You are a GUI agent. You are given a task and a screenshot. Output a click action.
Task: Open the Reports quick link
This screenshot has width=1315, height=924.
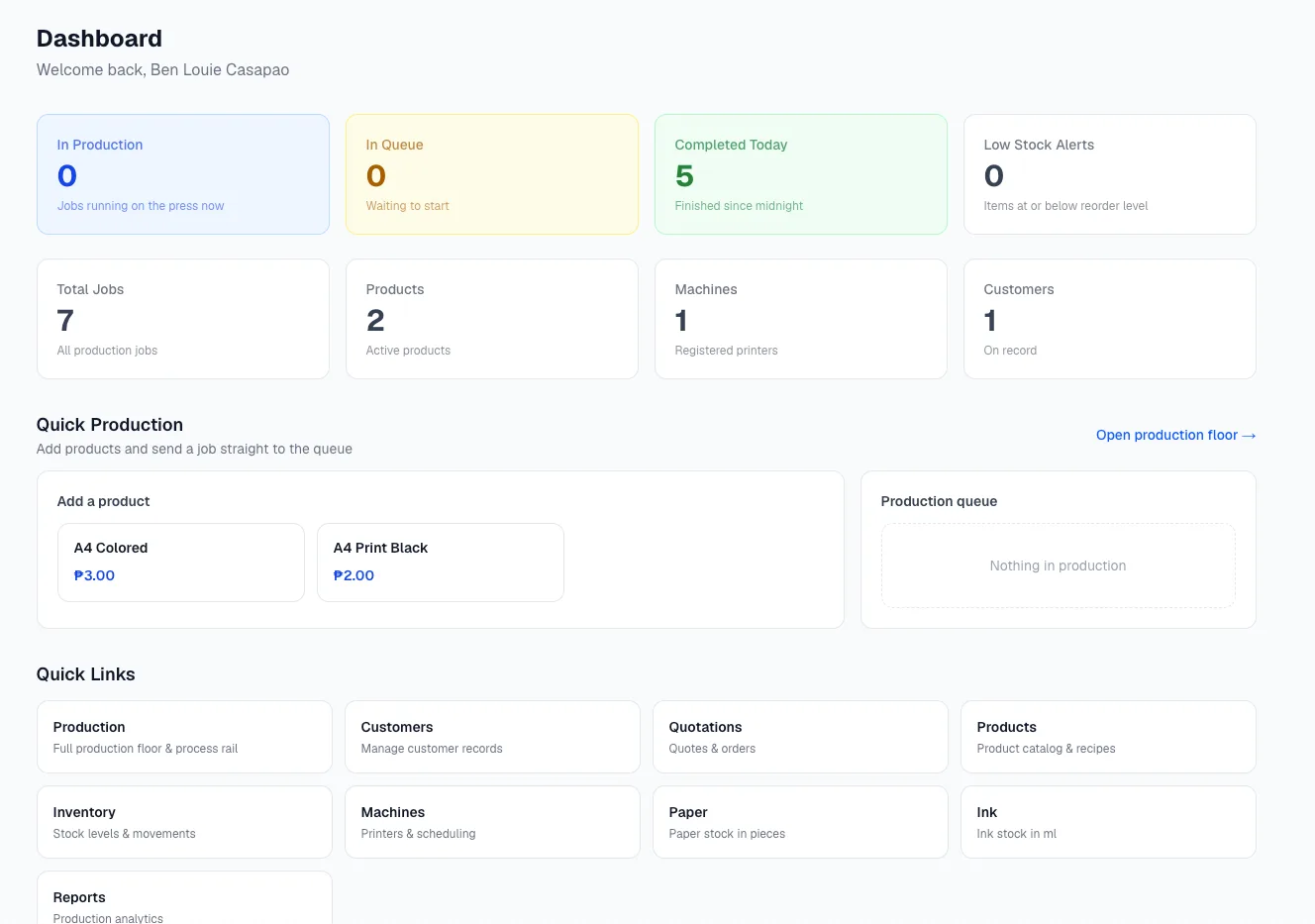pyautogui.click(x=184, y=898)
